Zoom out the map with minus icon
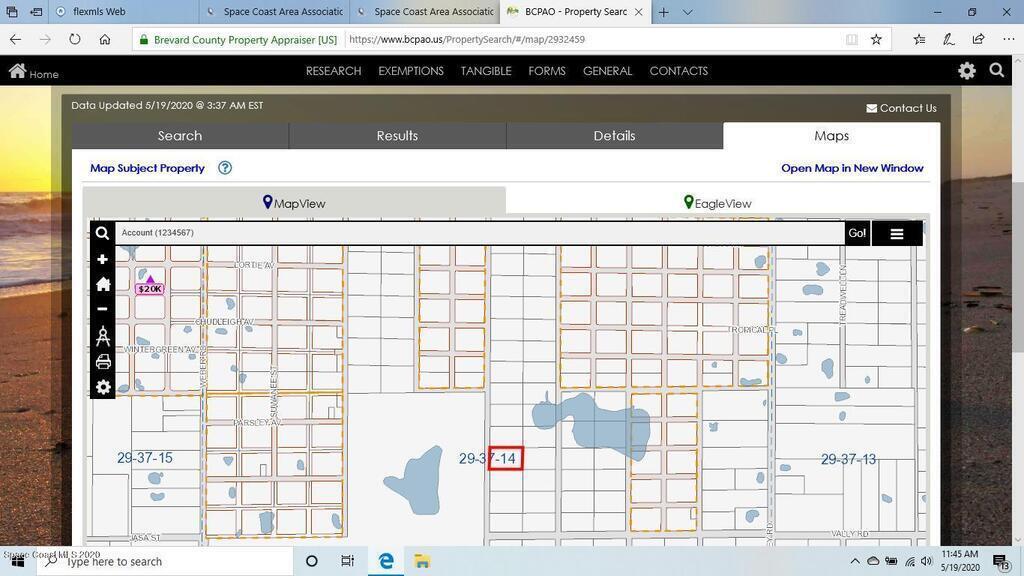Screen dimensions: 1024x576 click(102, 309)
